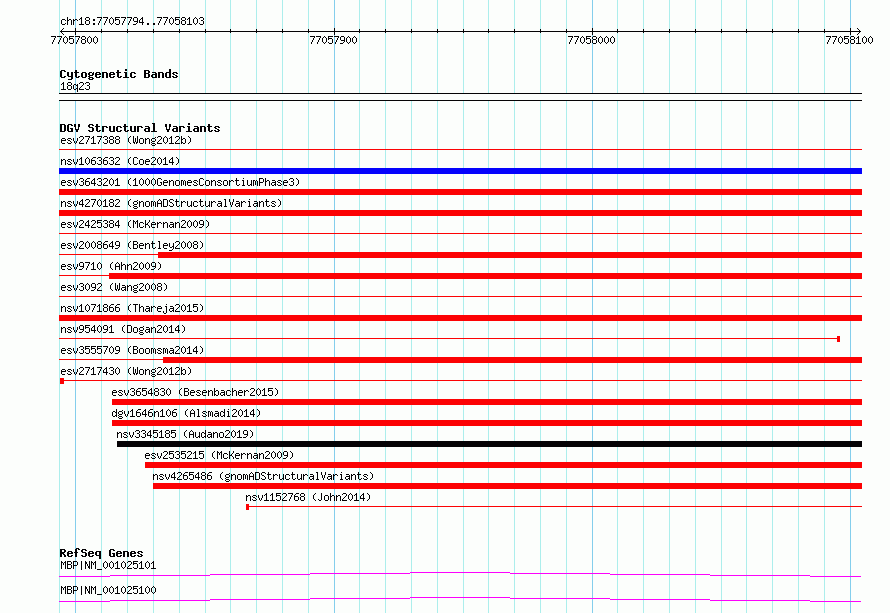Click the RefSeq Genes track title
This screenshot has width=890, height=613.
pos(101,553)
